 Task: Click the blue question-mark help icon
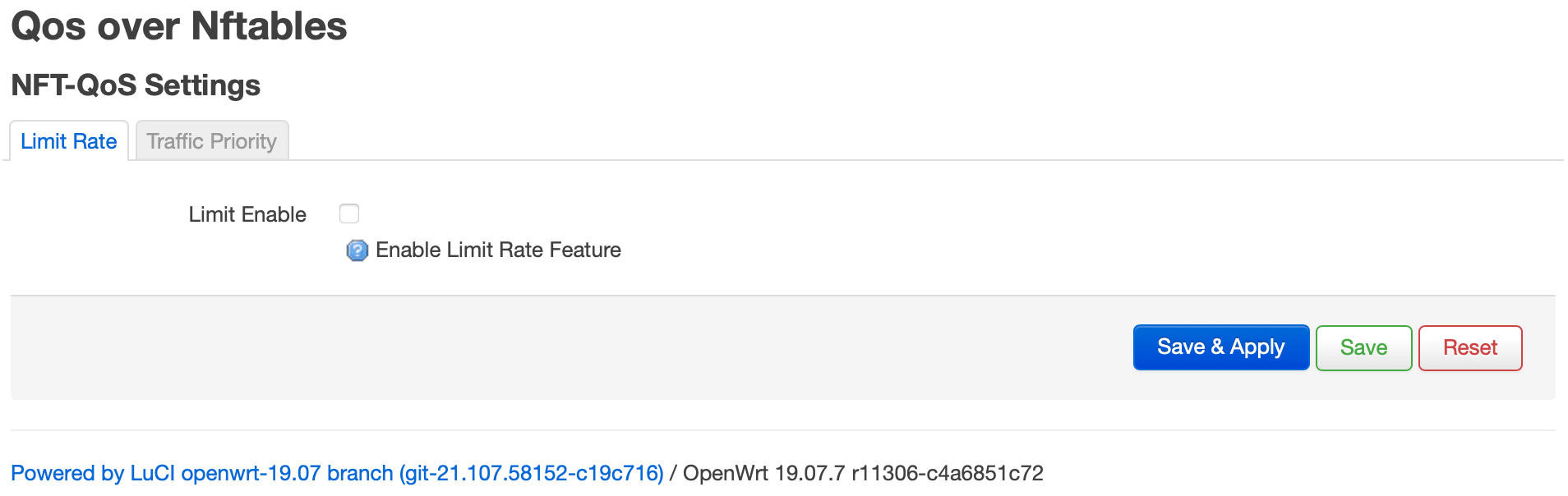coord(357,250)
